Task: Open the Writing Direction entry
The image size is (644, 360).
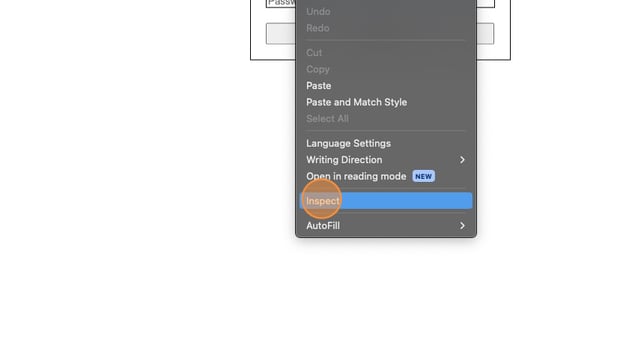Action: pos(386,160)
